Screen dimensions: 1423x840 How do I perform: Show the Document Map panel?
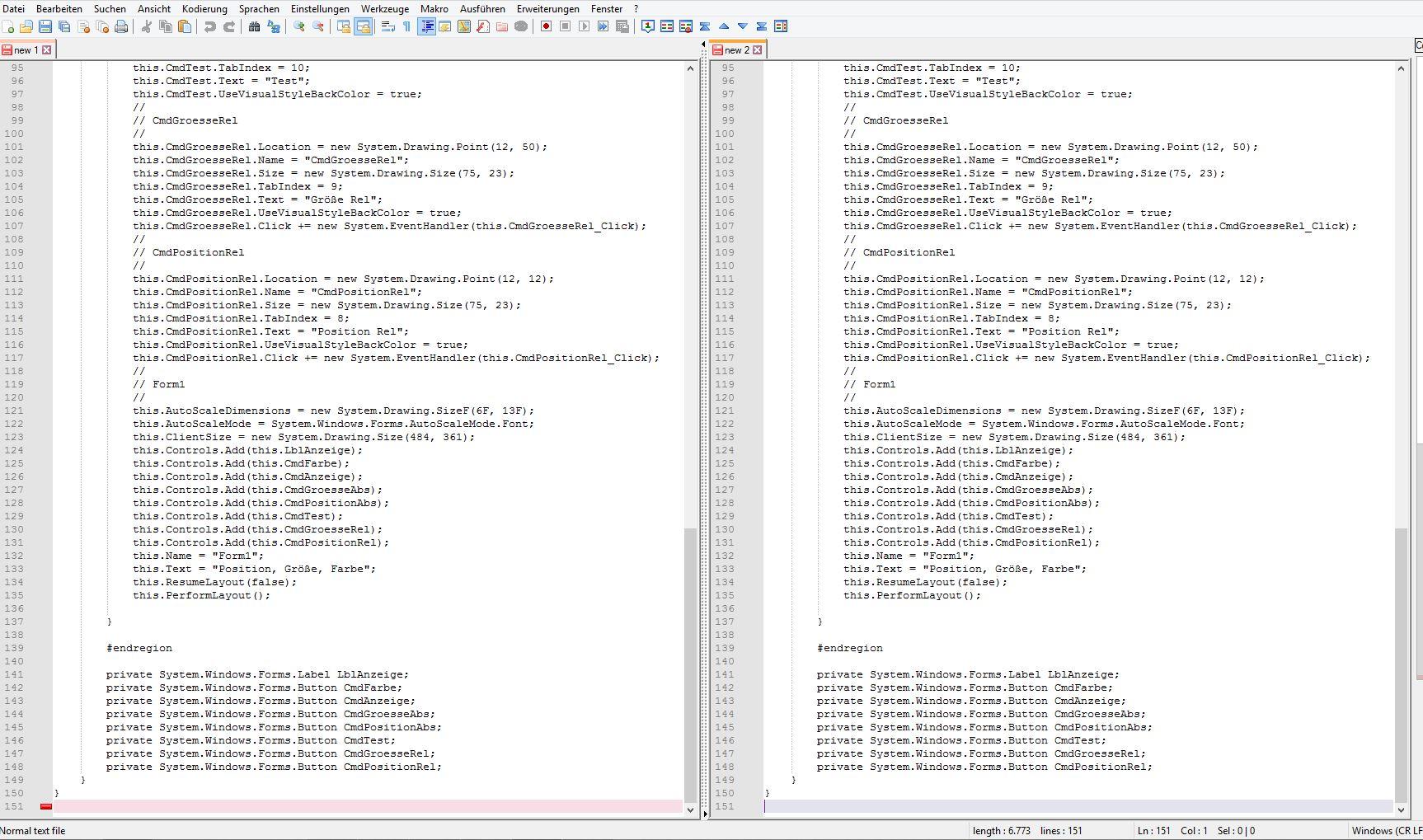pos(464,26)
